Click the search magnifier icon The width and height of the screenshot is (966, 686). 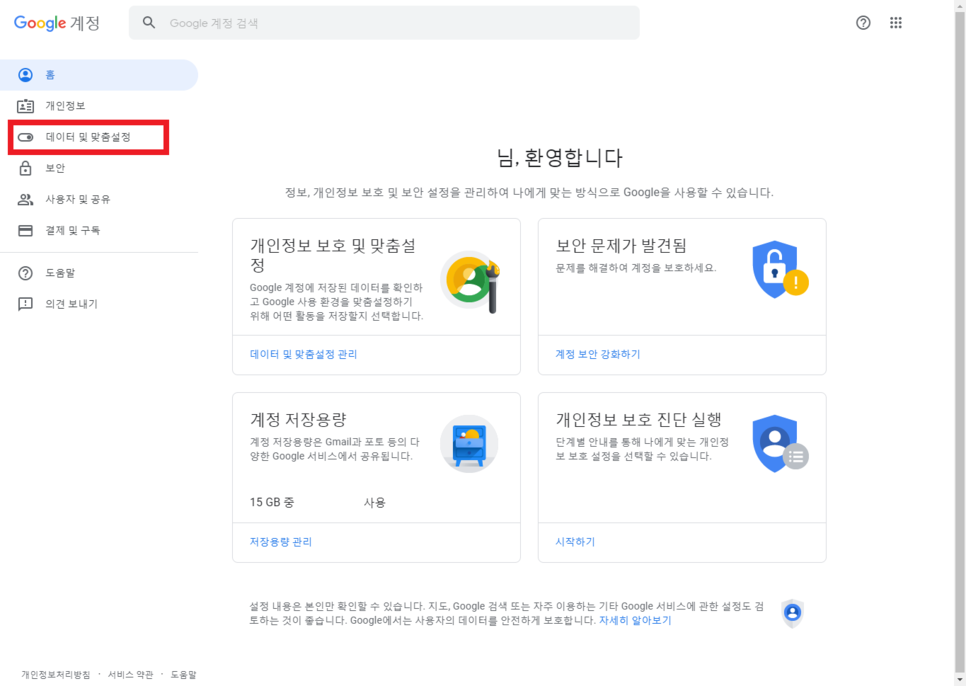point(149,23)
